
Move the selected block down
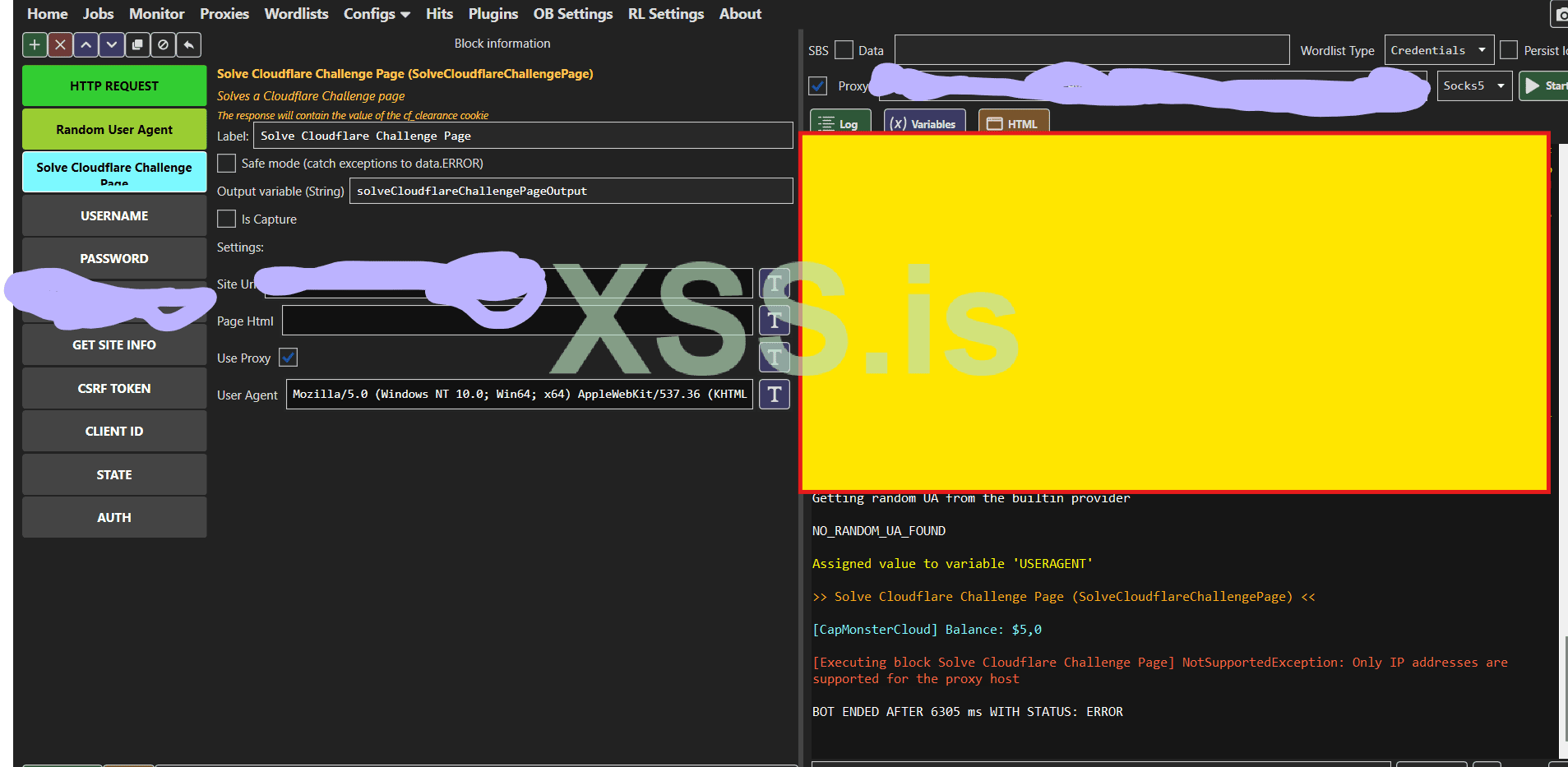click(112, 44)
